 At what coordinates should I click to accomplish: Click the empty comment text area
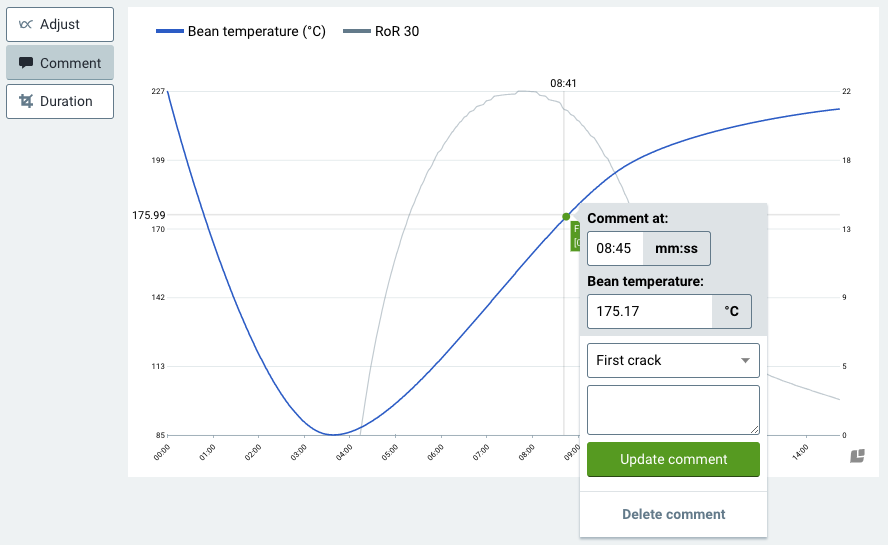pyautogui.click(x=672, y=410)
